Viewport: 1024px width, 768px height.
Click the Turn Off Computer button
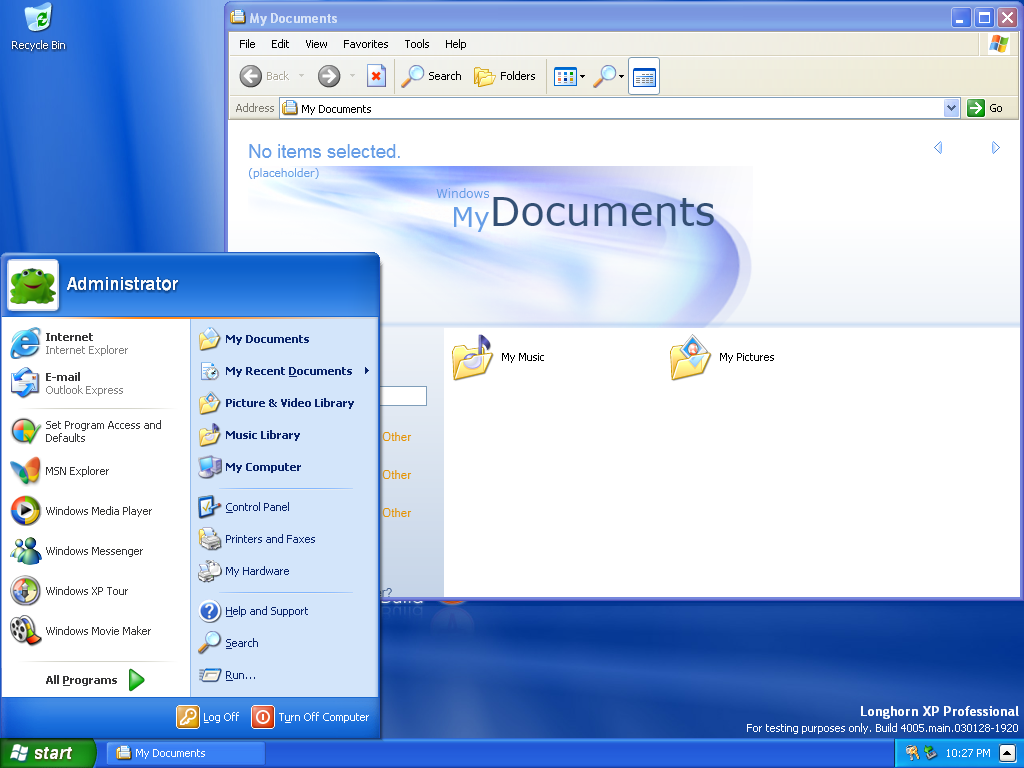(311, 717)
